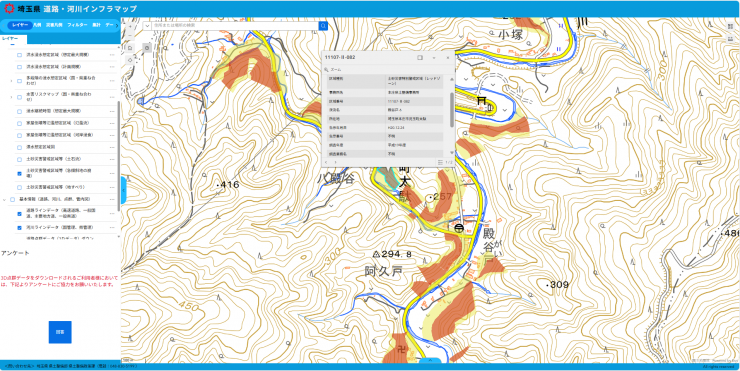The image size is (740, 371).
Task: Click the blue 回答 survey button
Action: pyautogui.click(x=60, y=332)
